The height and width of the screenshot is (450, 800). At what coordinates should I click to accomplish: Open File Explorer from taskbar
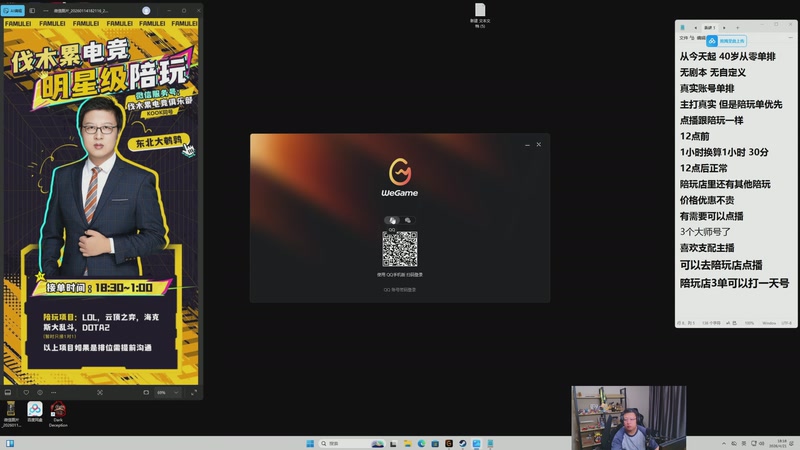pyautogui.click(x=407, y=443)
